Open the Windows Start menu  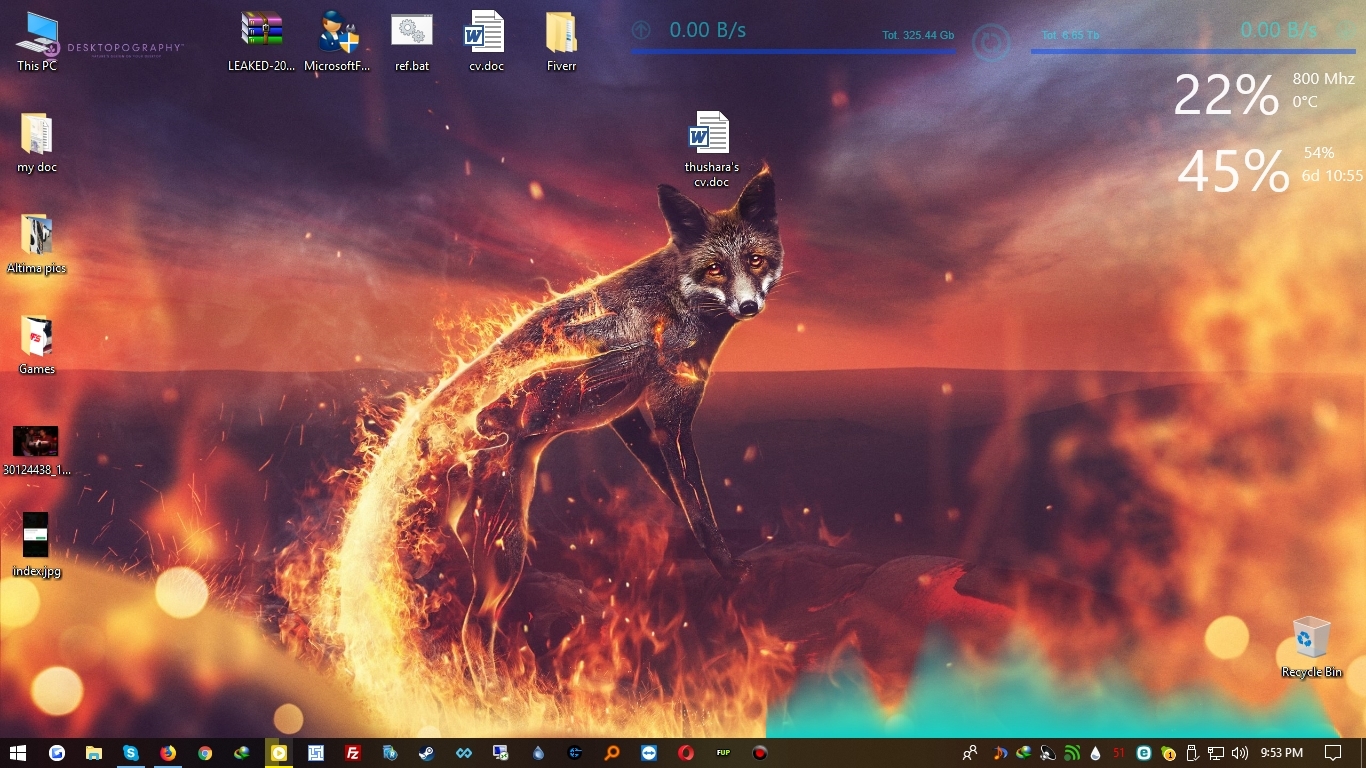pyautogui.click(x=18, y=753)
